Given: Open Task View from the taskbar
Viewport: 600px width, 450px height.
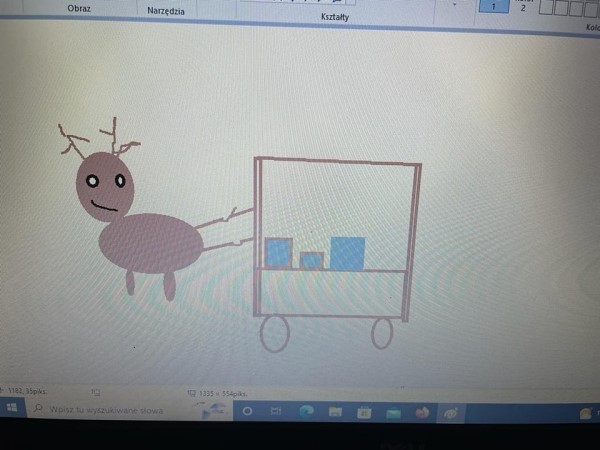Looking at the screenshot, I should tap(276, 411).
